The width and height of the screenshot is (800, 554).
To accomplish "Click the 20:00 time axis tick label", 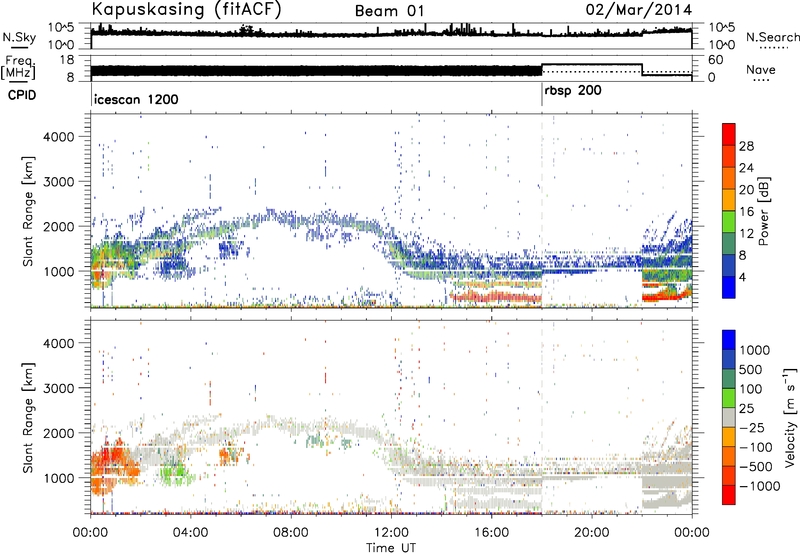I will [591, 533].
